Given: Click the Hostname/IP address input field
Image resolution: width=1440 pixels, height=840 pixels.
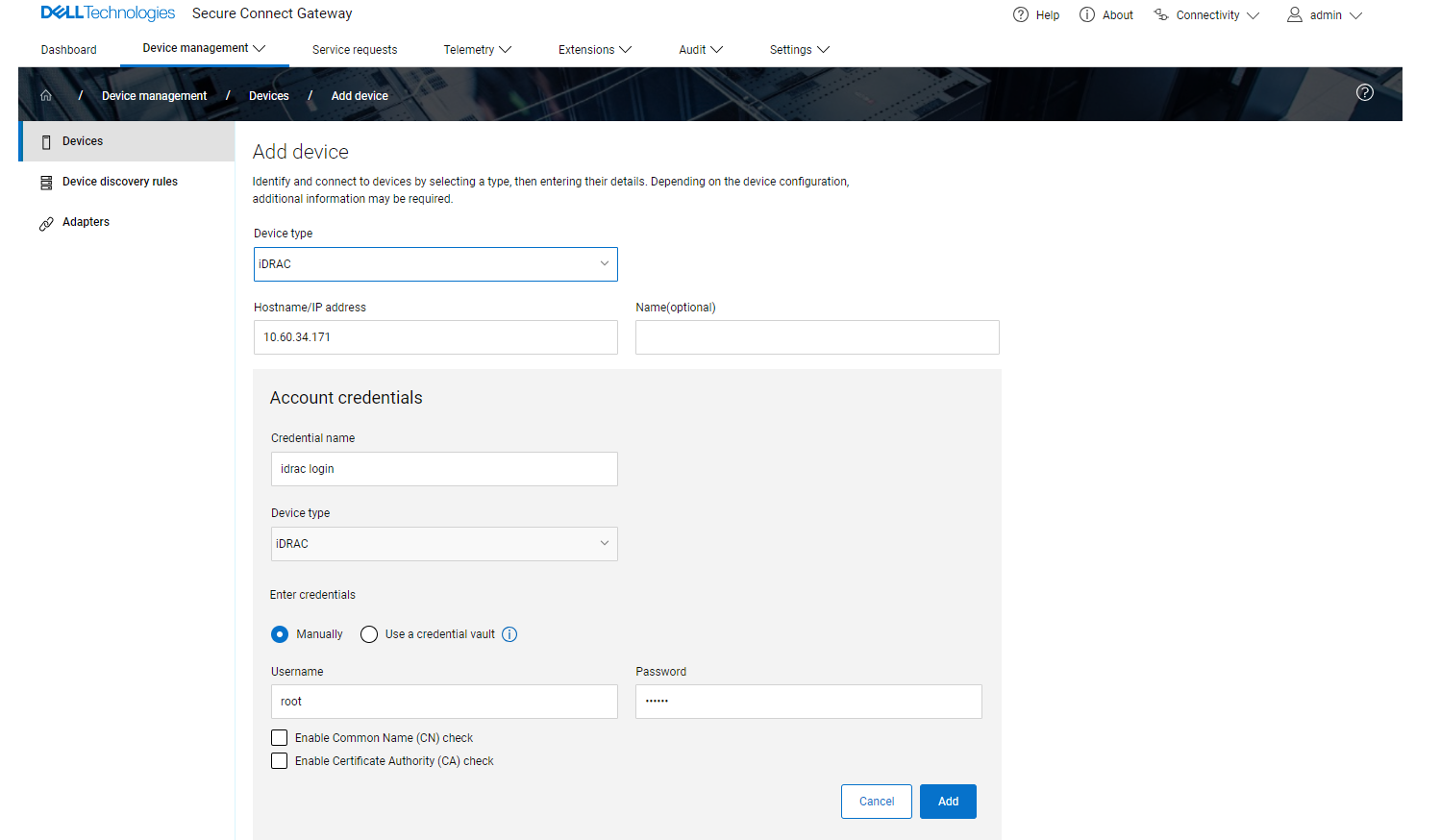Looking at the screenshot, I should 435,336.
